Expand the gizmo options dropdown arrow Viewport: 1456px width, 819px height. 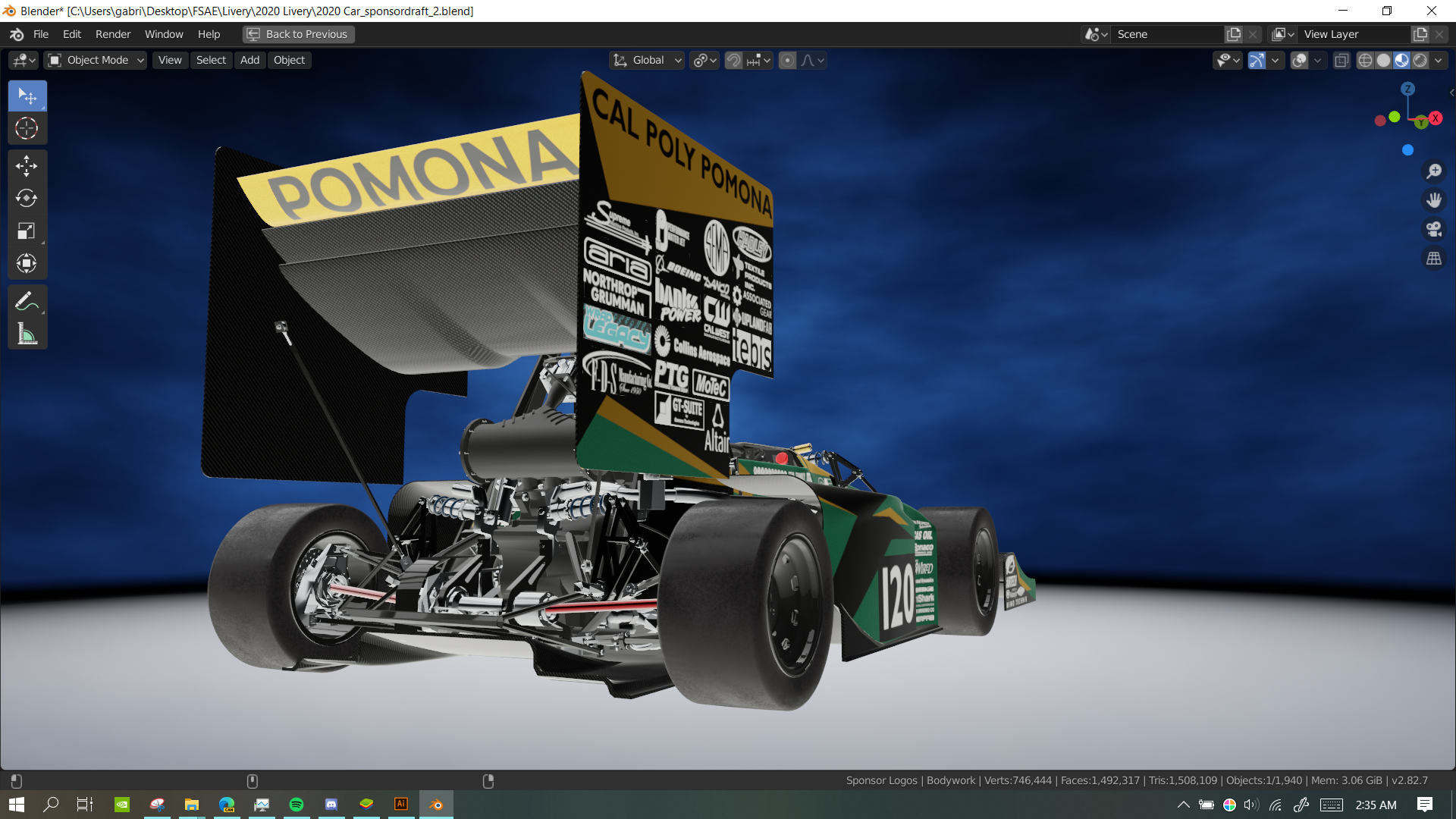coord(1276,61)
